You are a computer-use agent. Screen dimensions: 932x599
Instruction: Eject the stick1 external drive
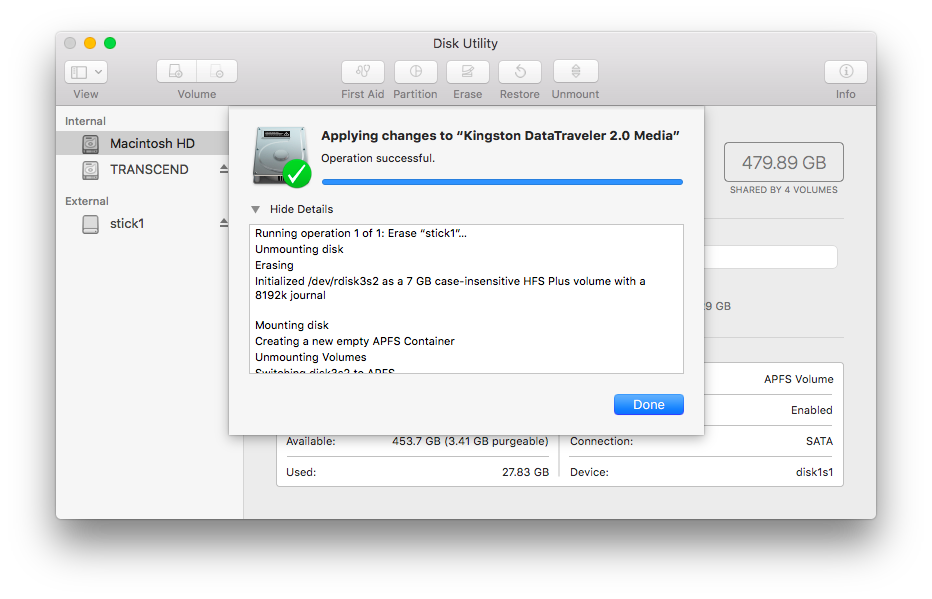[224, 224]
